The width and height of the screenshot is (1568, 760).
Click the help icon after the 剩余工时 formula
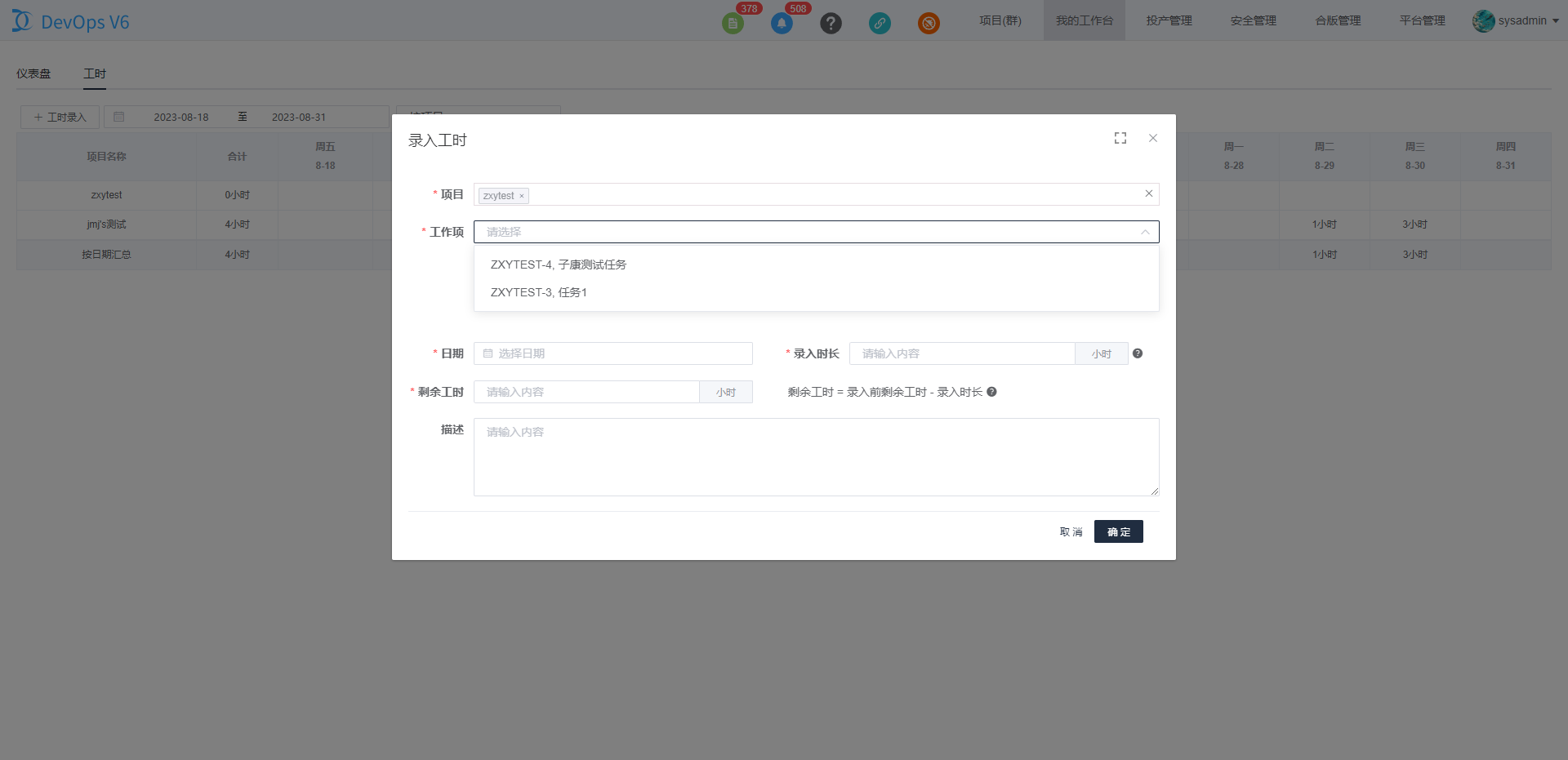pos(991,392)
